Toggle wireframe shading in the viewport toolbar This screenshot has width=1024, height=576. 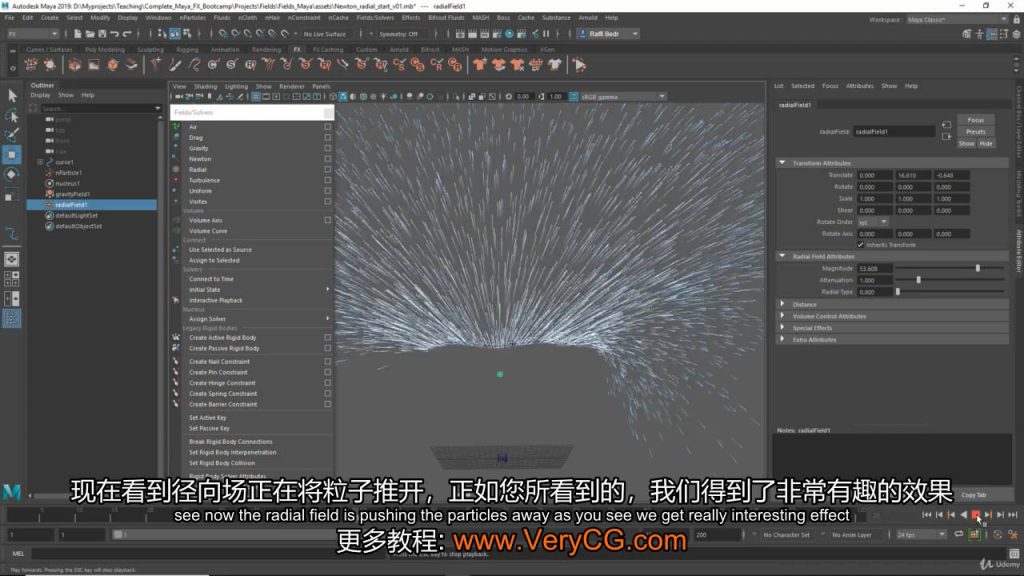tap(332, 97)
